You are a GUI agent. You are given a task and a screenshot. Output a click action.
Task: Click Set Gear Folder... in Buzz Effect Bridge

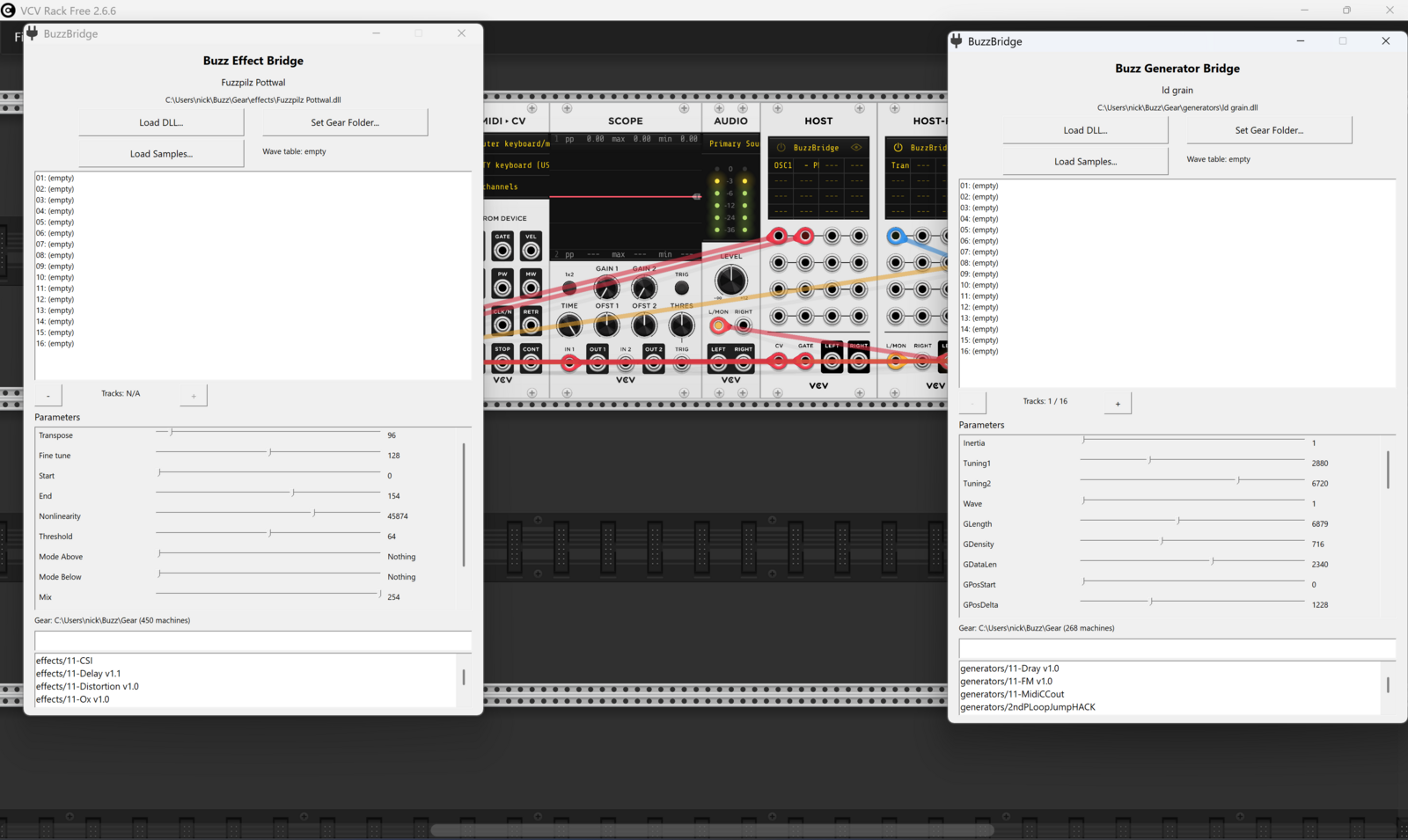(345, 122)
